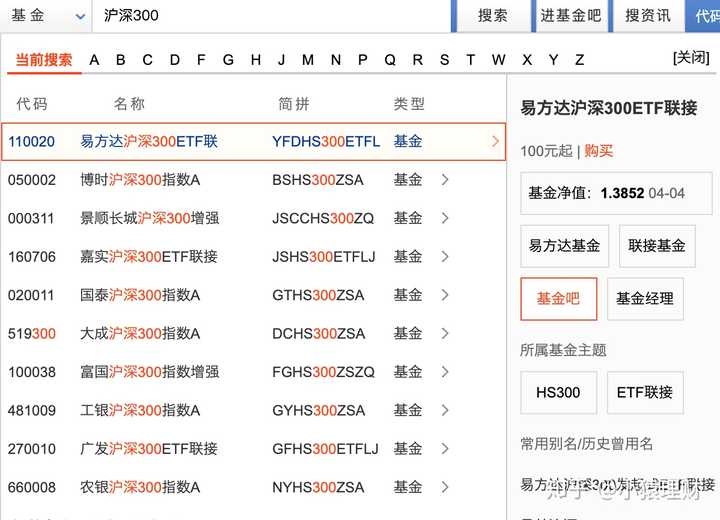Click the 易方达基金 button
Image resolution: width=720 pixels, height=520 pixels.
[564, 246]
